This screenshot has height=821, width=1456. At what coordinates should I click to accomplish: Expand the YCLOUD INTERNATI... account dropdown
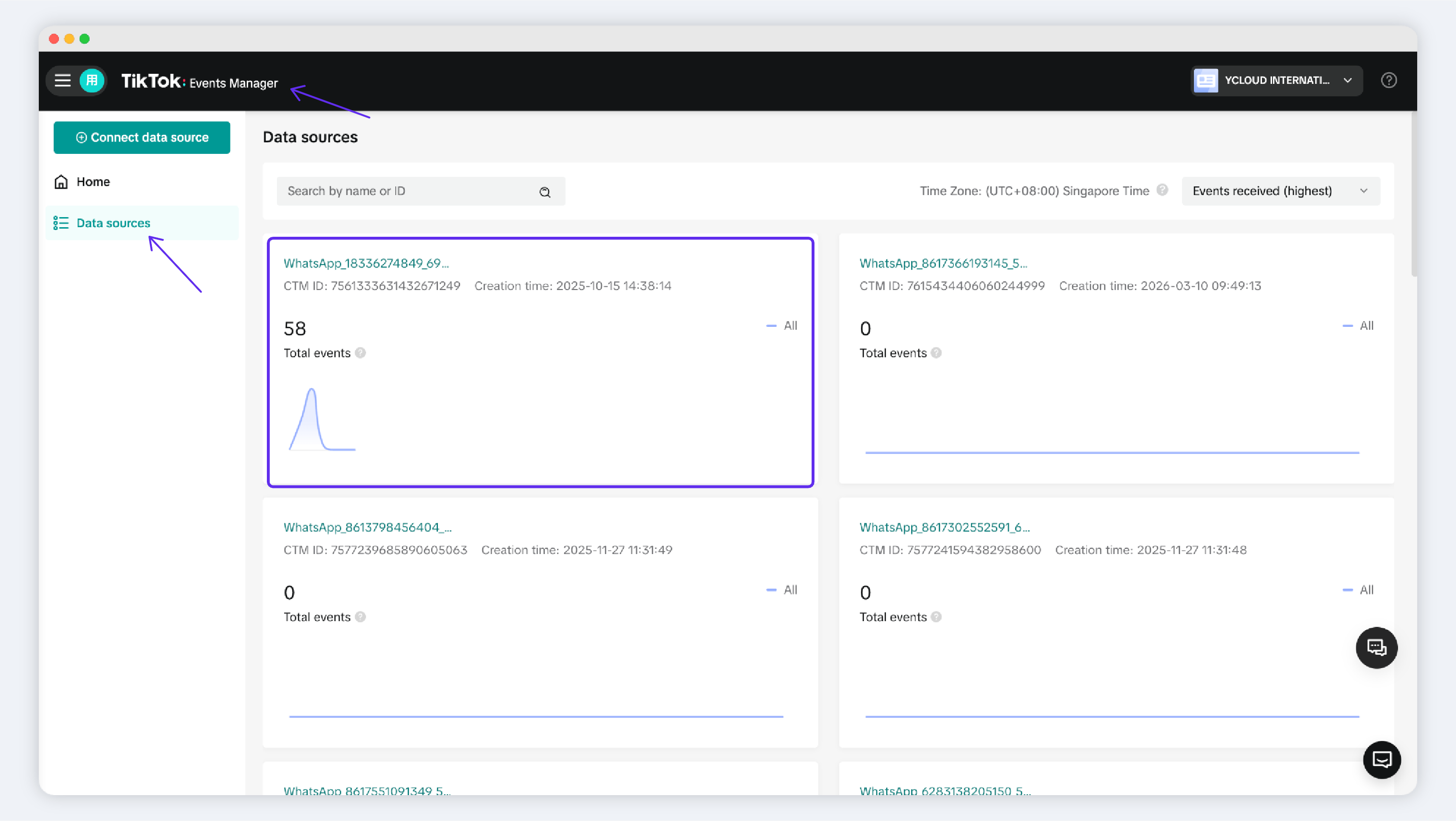click(x=1276, y=81)
